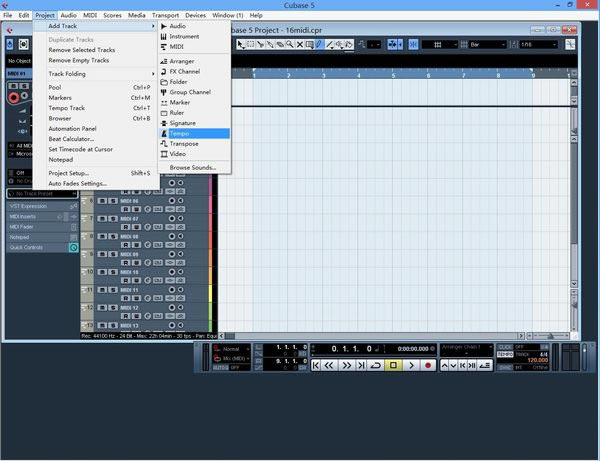Viewport: 600px width, 461px height.
Task: Toggle the TEMPO track button in transport
Action: 505,355
